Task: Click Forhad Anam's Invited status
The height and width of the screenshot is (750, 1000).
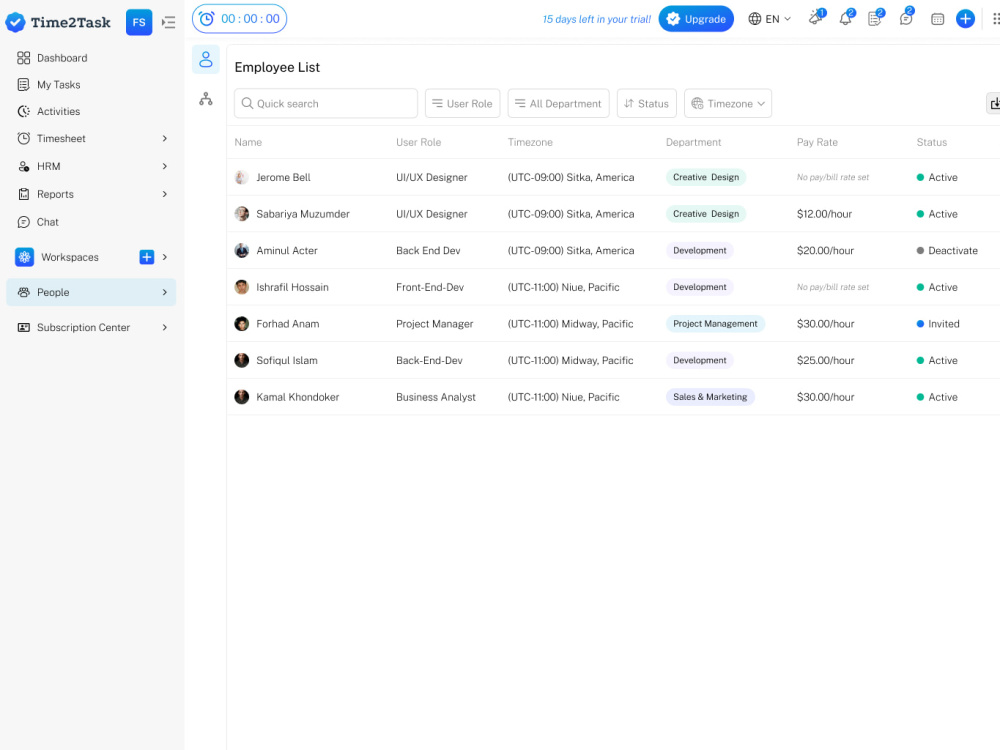Action: click(x=938, y=324)
